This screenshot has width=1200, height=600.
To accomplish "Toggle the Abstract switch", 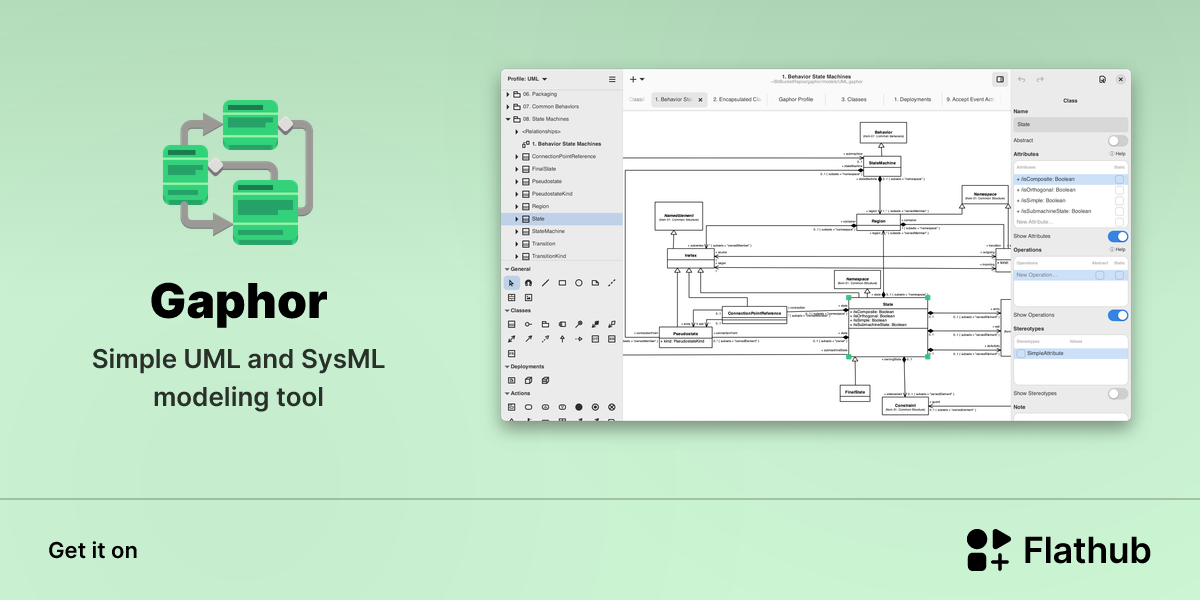I will tap(1118, 141).
